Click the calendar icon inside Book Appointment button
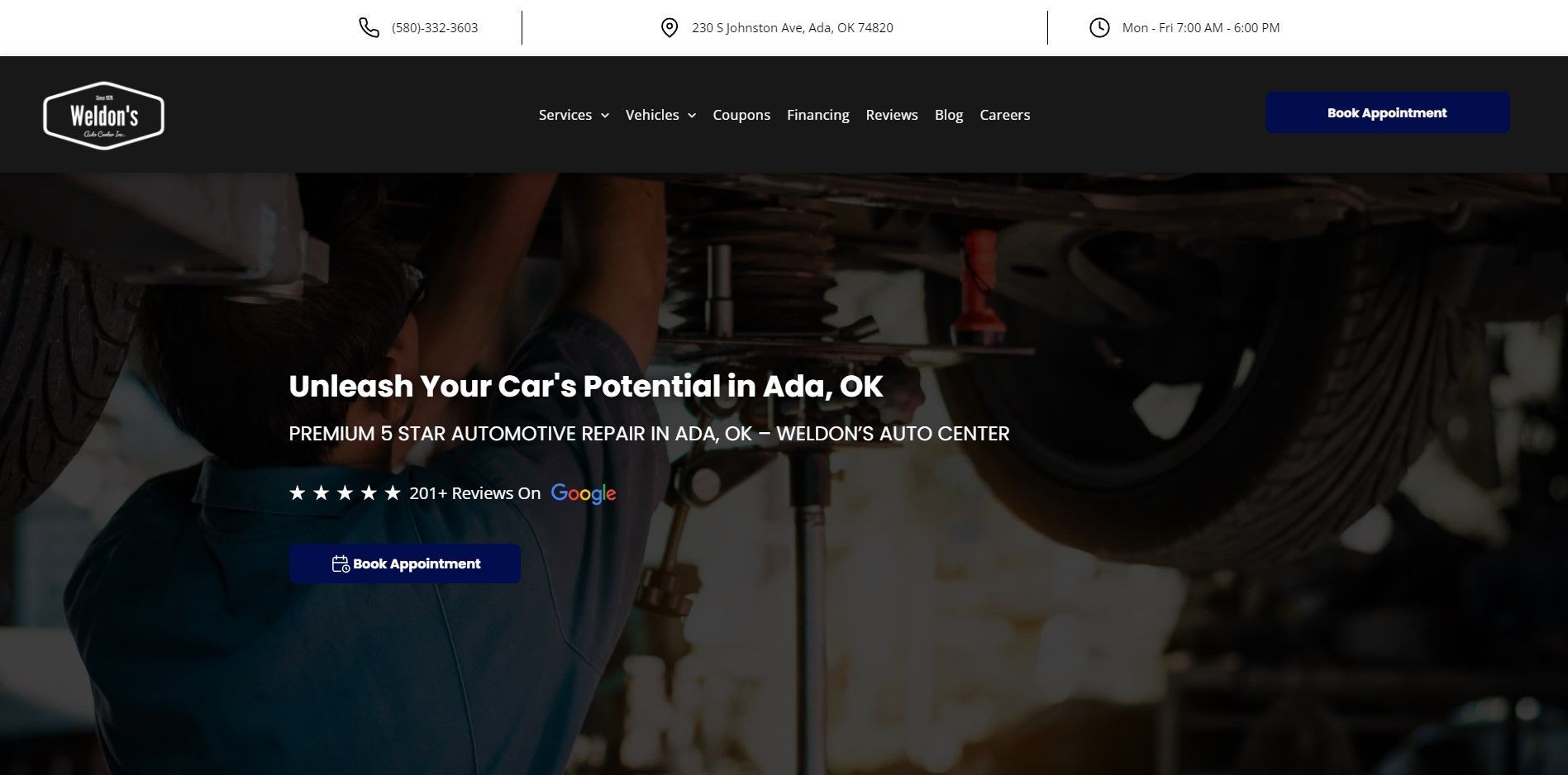 [341, 563]
